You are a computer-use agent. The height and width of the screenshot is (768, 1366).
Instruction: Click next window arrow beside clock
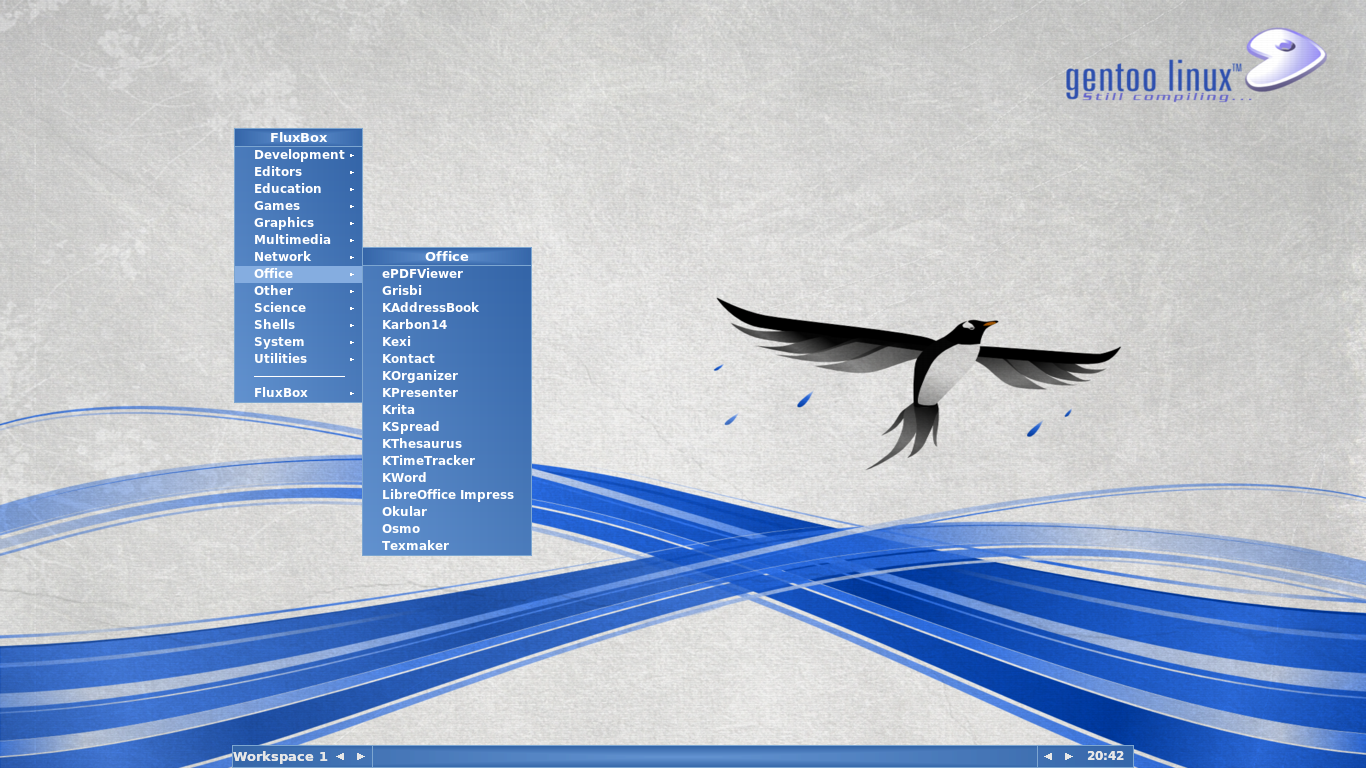click(x=1069, y=757)
